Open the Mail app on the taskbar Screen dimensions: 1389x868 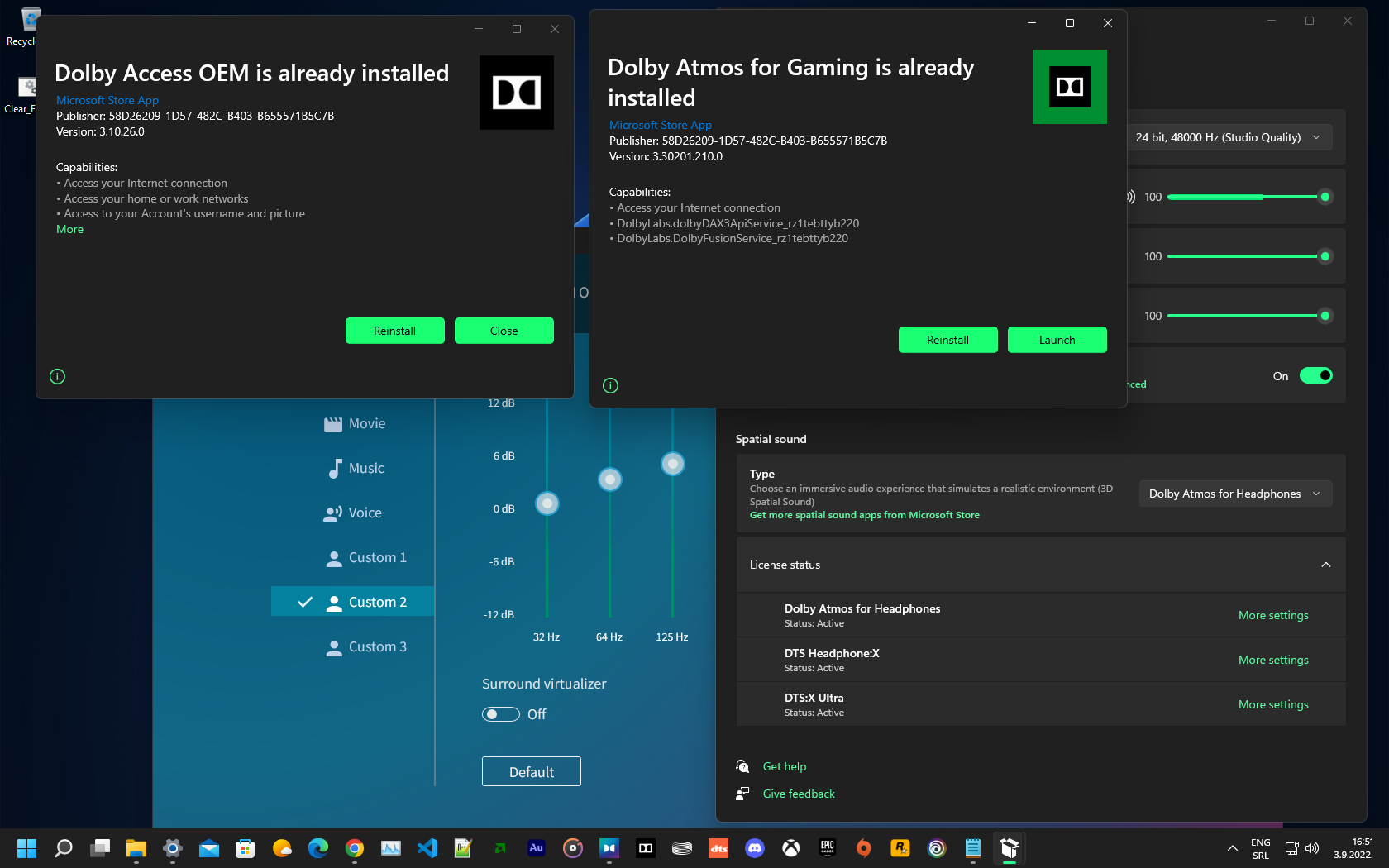click(209, 848)
